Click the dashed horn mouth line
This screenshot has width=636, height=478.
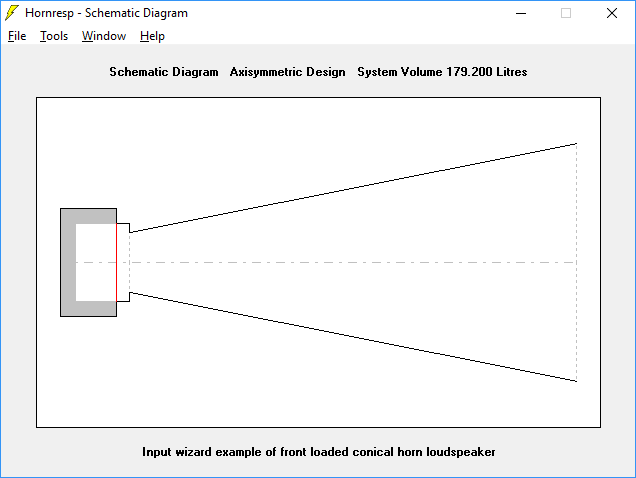pyautogui.click(x=576, y=263)
